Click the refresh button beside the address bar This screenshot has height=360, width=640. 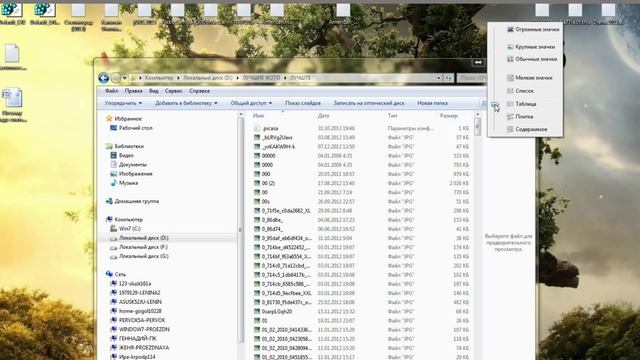[448, 78]
